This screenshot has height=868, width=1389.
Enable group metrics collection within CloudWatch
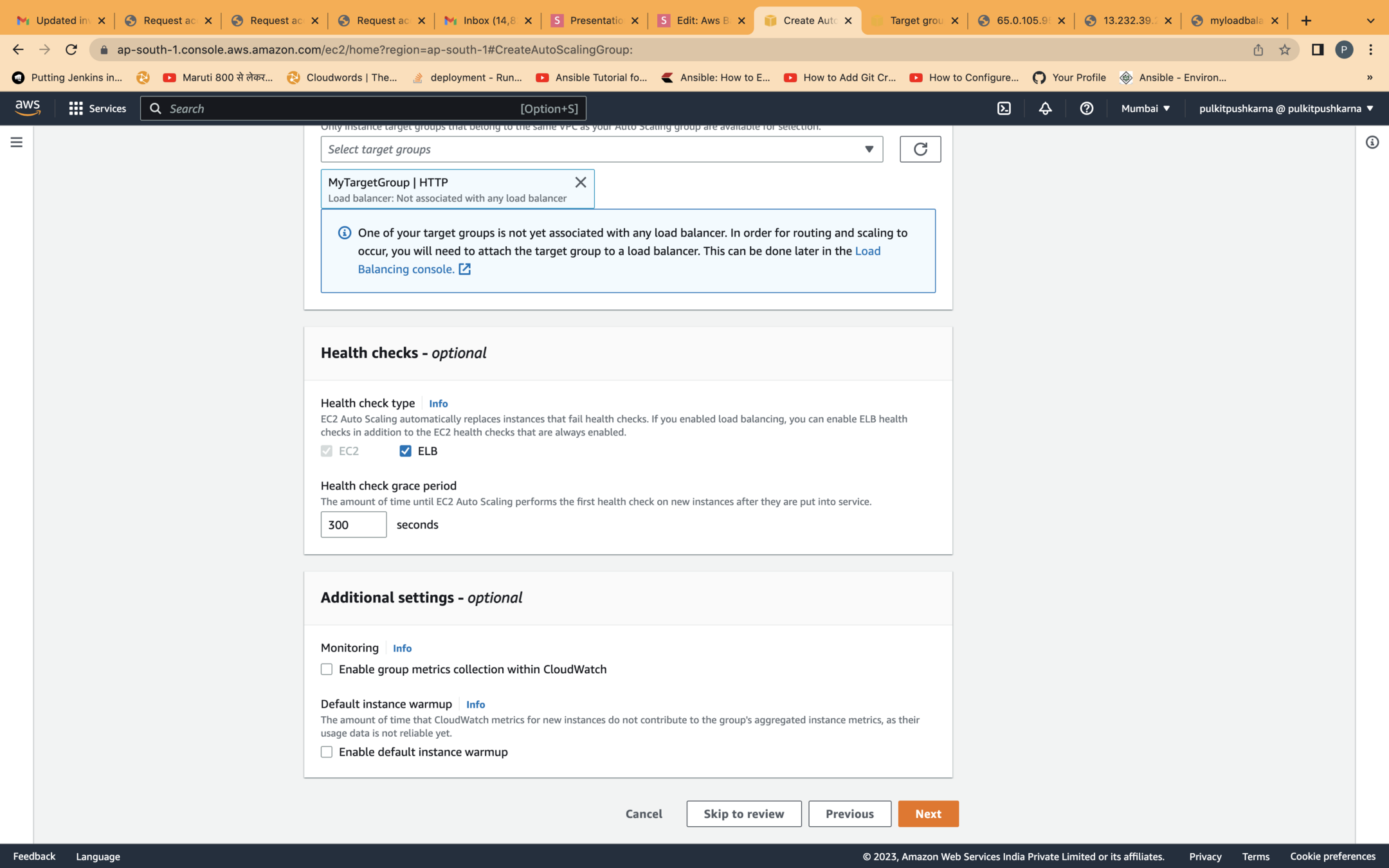pos(327,669)
